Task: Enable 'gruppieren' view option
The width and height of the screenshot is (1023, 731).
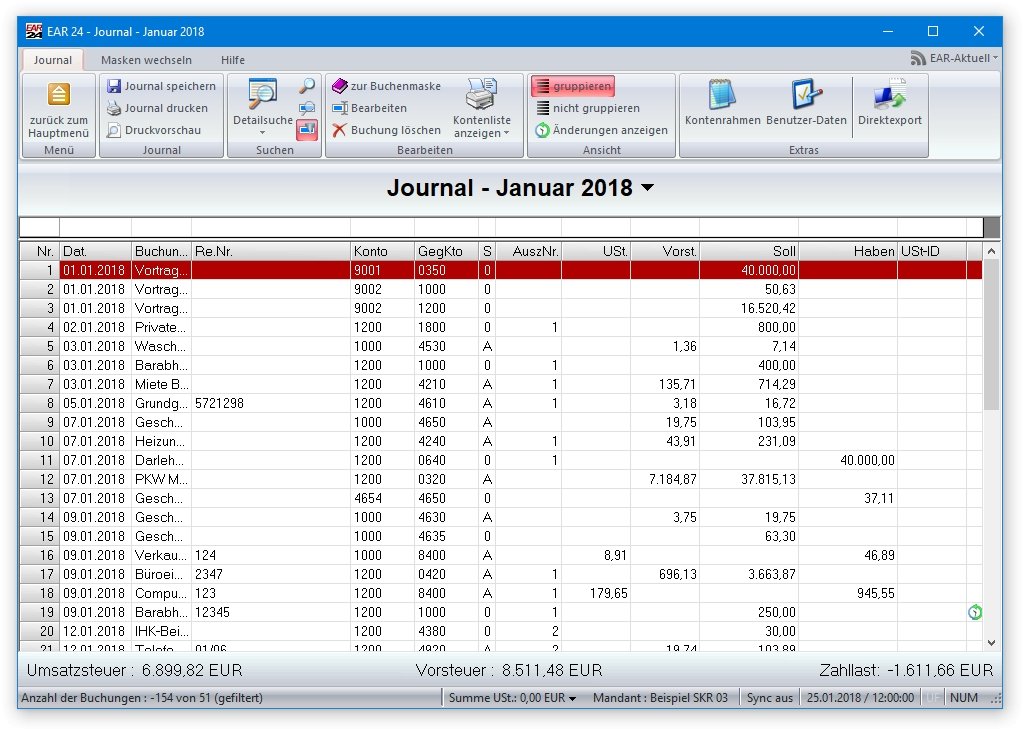Action: coord(573,86)
